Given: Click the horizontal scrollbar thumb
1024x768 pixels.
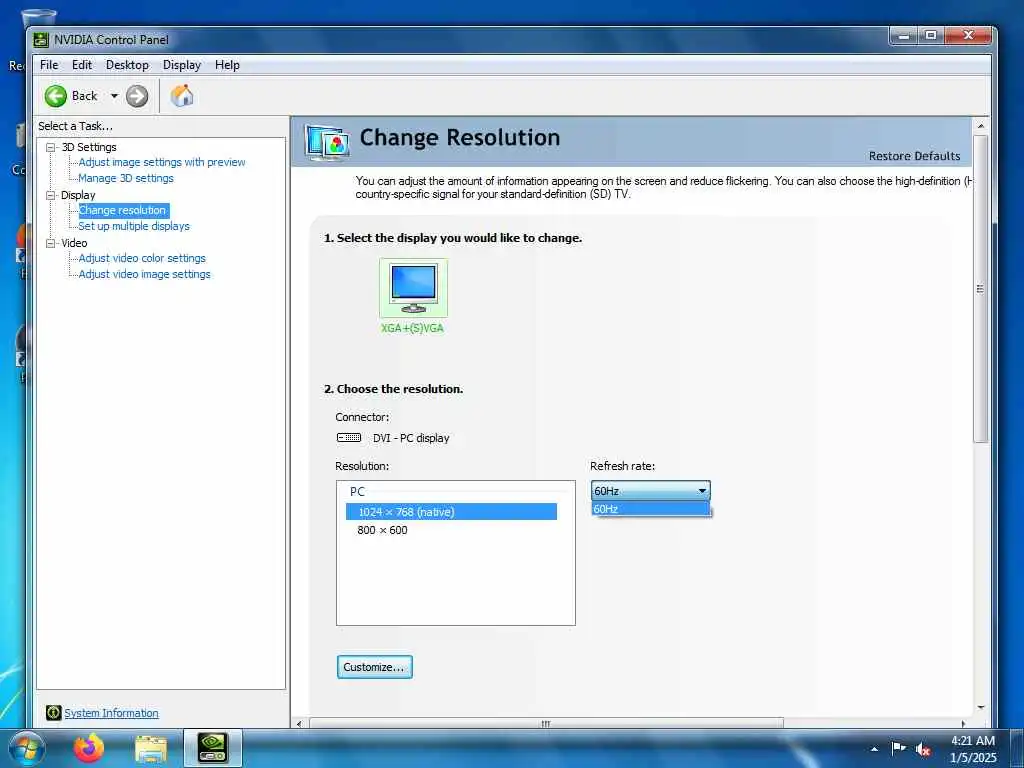Looking at the screenshot, I should pyautogui.click(x=546, y=723).
